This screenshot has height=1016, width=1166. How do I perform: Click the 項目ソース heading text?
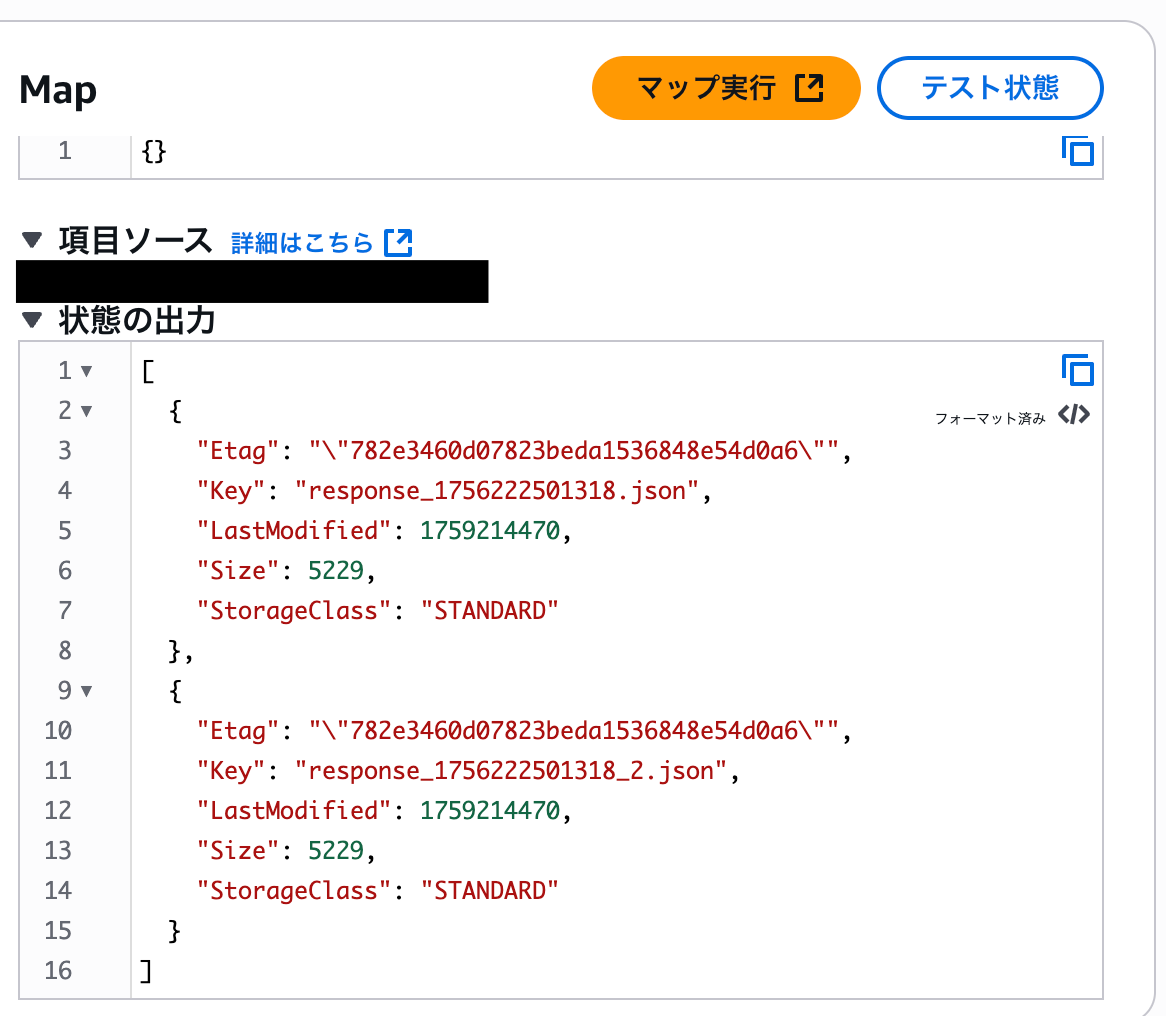point(135,241)
